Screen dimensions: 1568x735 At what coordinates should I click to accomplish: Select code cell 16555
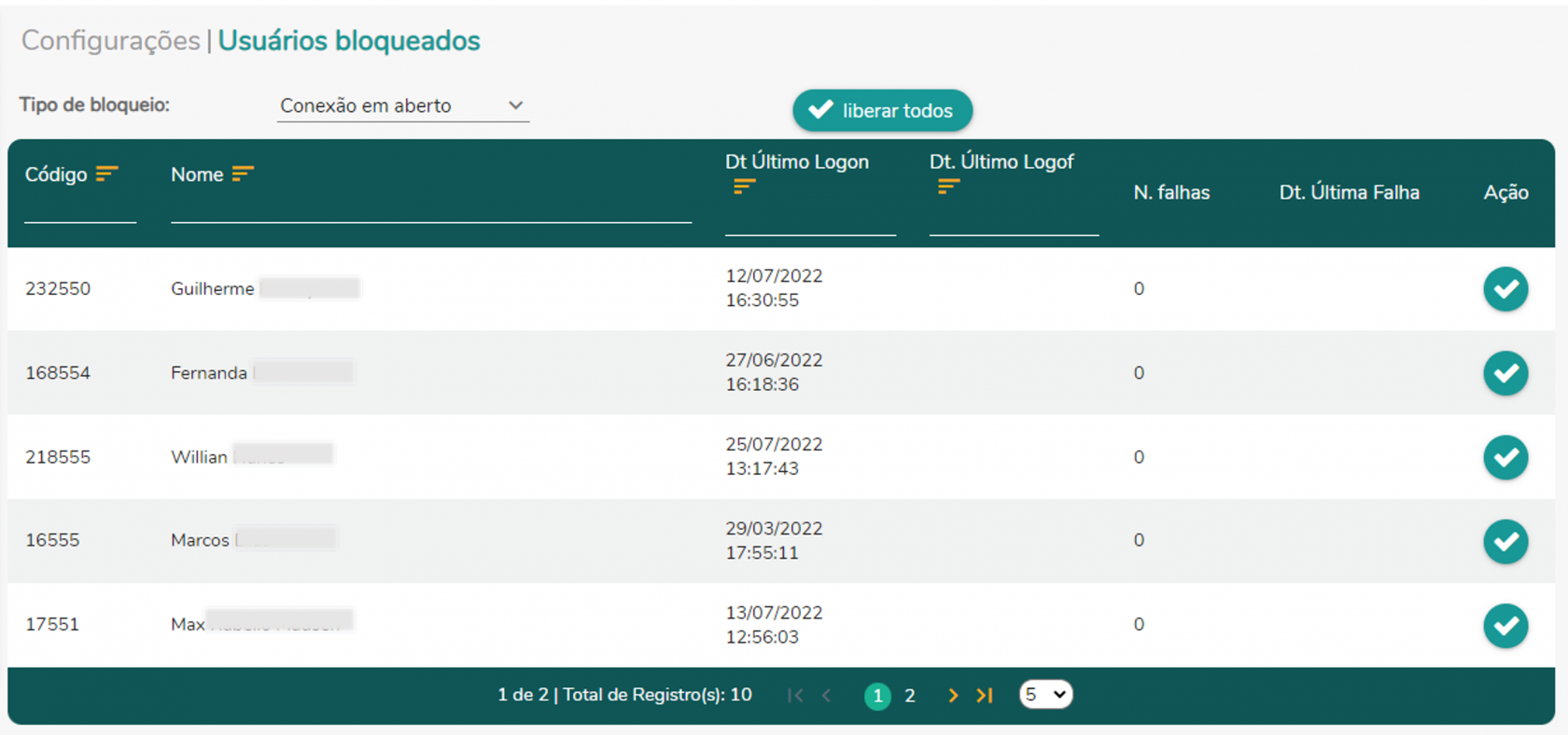click(x=52, y=540)
